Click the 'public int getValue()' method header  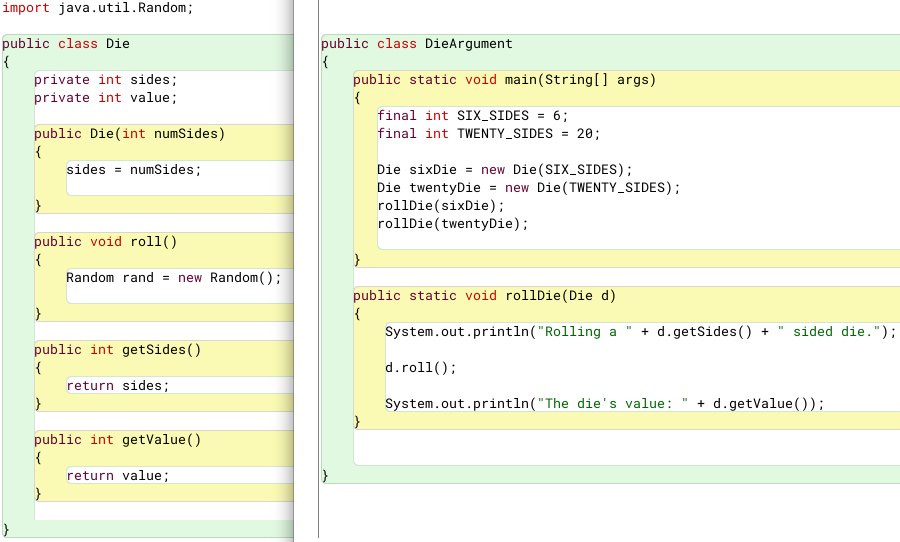pyautogui.click(x=118, y=440)
